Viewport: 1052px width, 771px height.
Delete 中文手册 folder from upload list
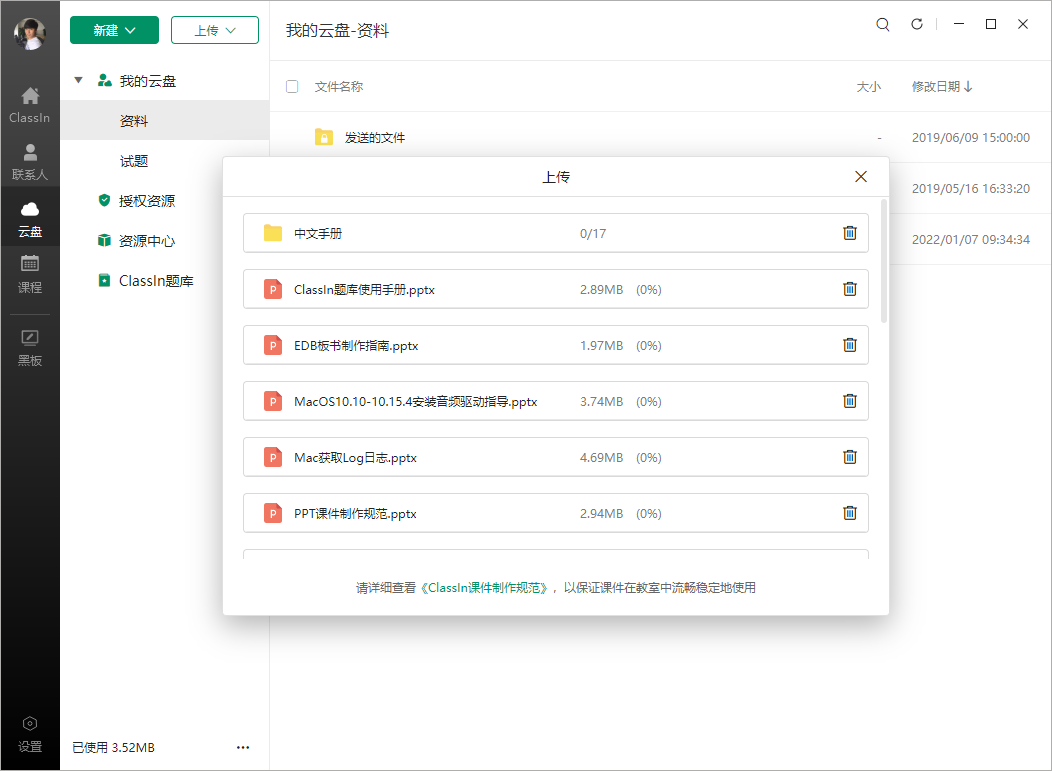(x=849, y=233)
